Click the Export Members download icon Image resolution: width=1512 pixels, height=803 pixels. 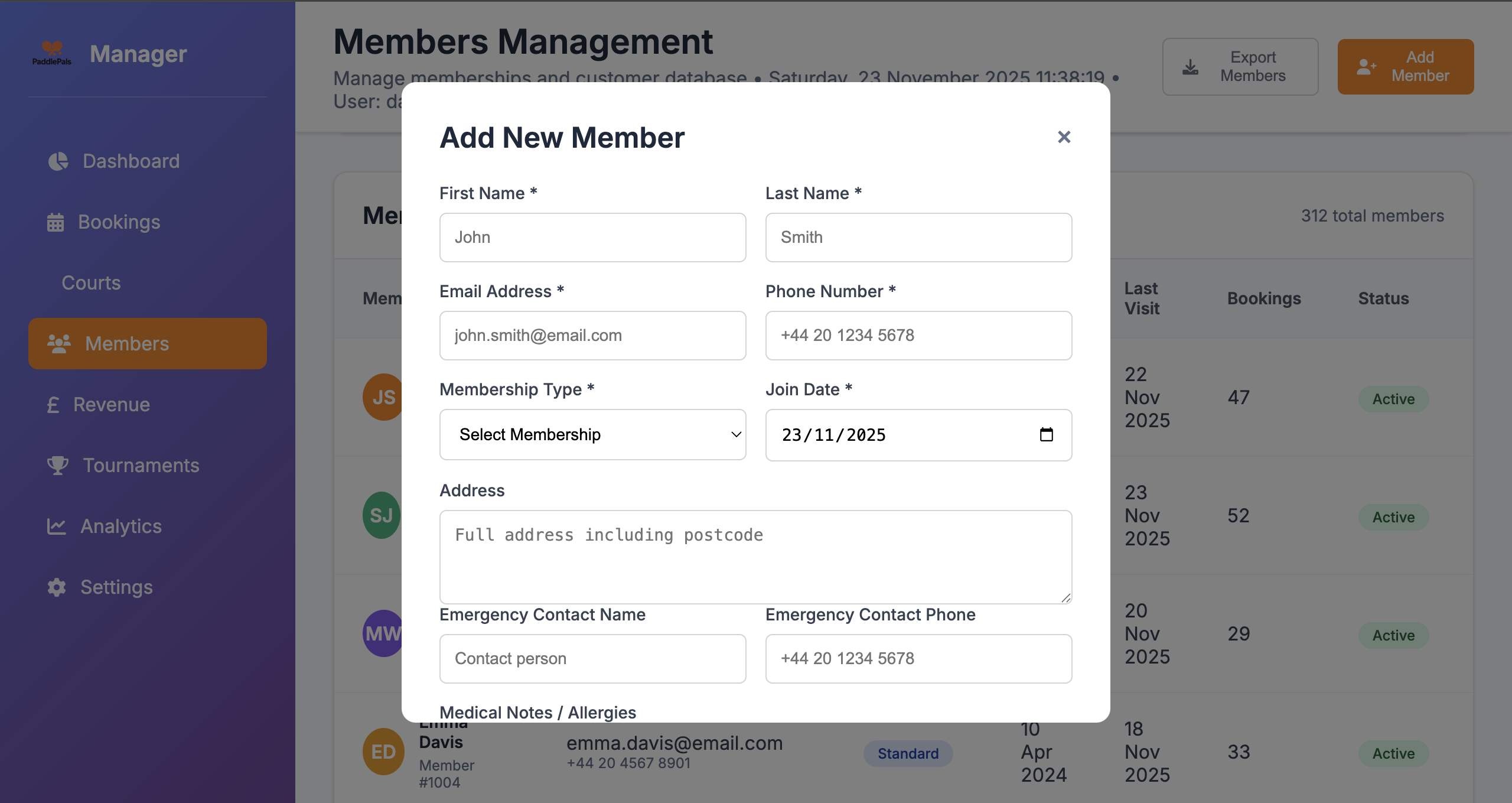[x=1191, y=67]
